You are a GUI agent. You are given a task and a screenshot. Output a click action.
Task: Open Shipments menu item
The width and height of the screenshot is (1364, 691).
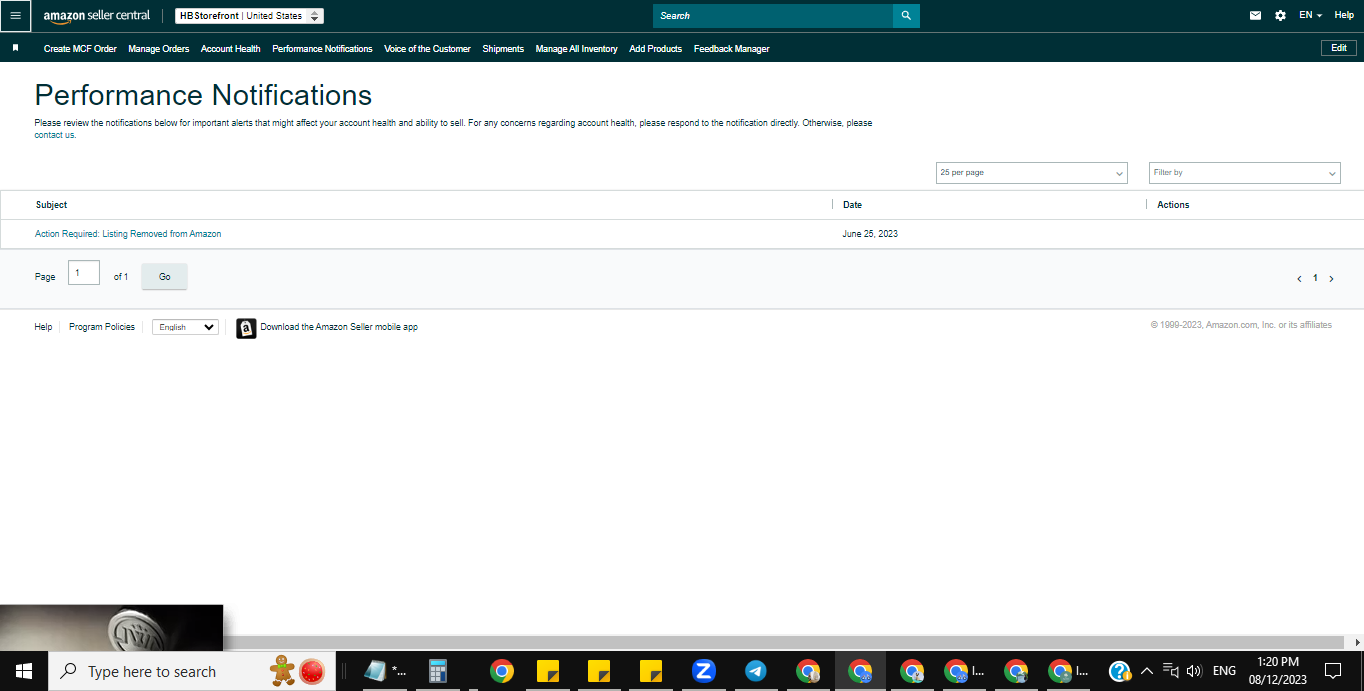point(503,49)
